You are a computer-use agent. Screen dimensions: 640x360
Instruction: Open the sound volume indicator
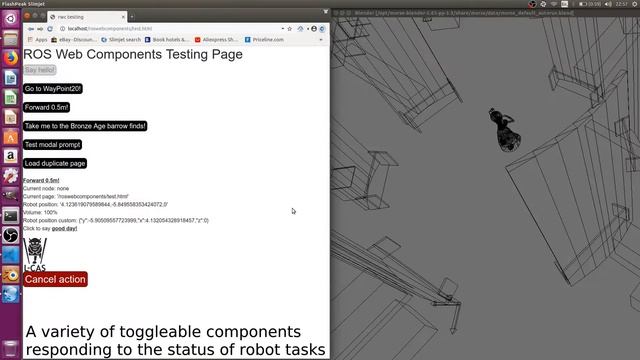click(608, 4)
